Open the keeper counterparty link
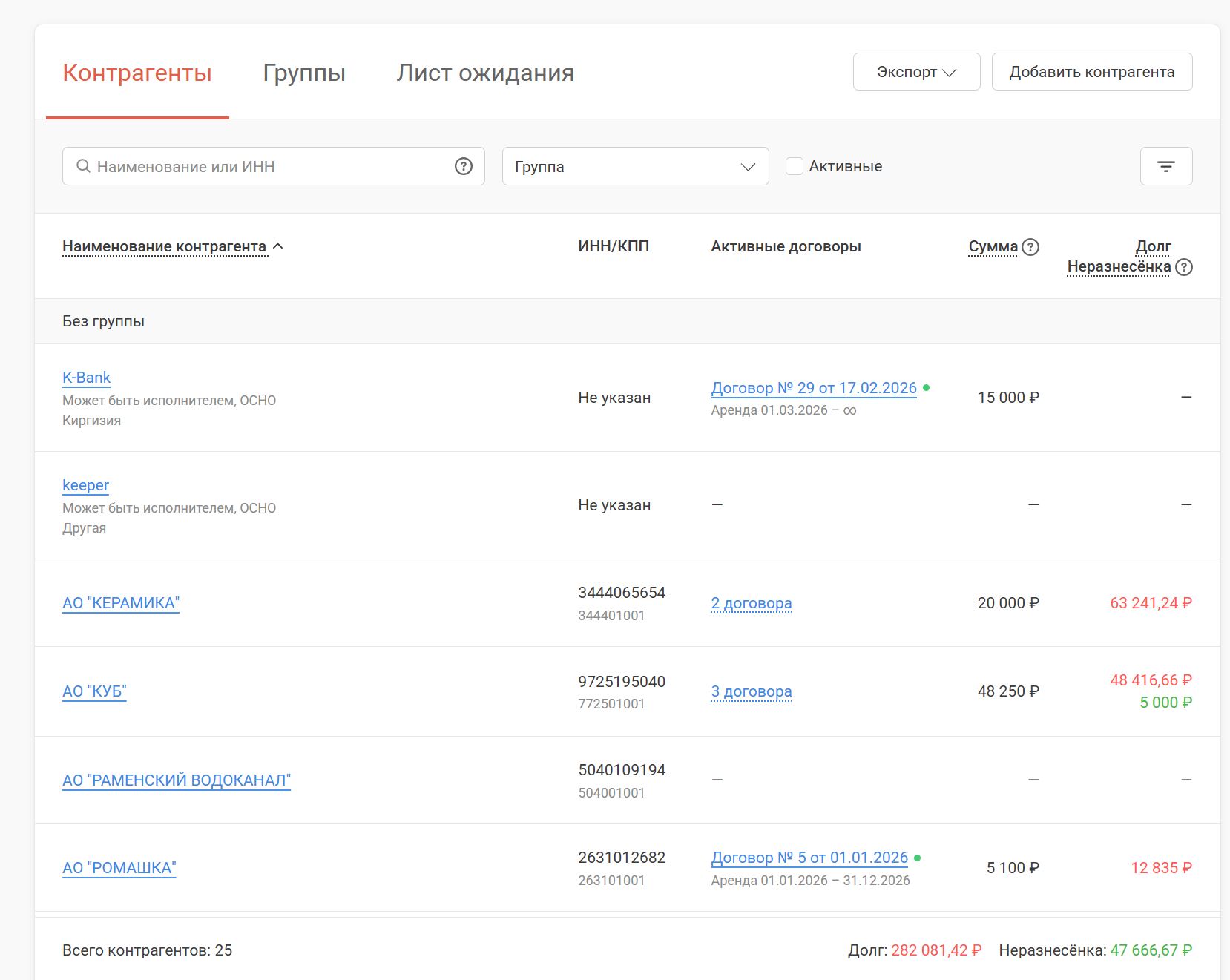Screen dimensions: 1230x980 click(x=85, y=485)
